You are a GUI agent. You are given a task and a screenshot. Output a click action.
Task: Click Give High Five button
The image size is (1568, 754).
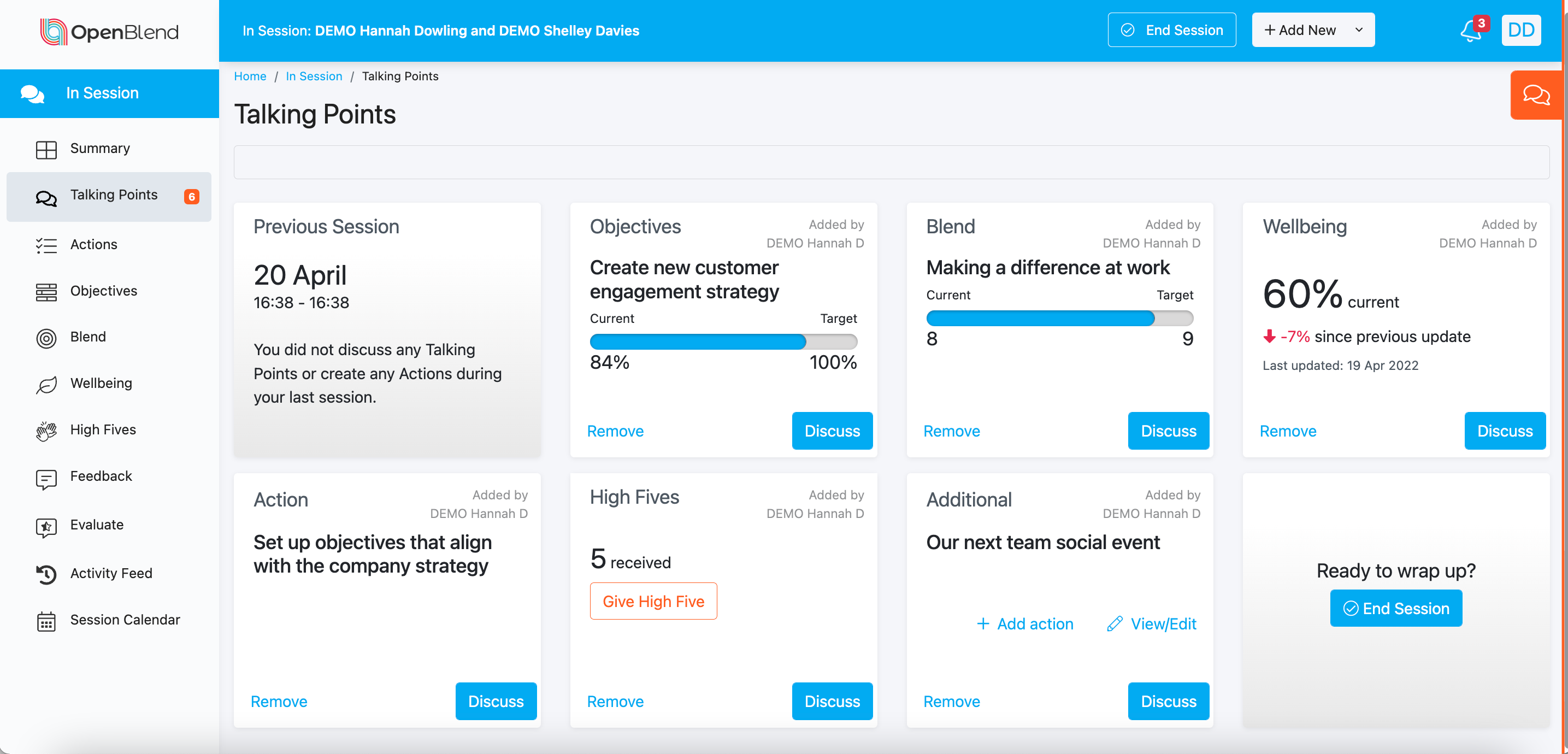[x=652, y=601]
